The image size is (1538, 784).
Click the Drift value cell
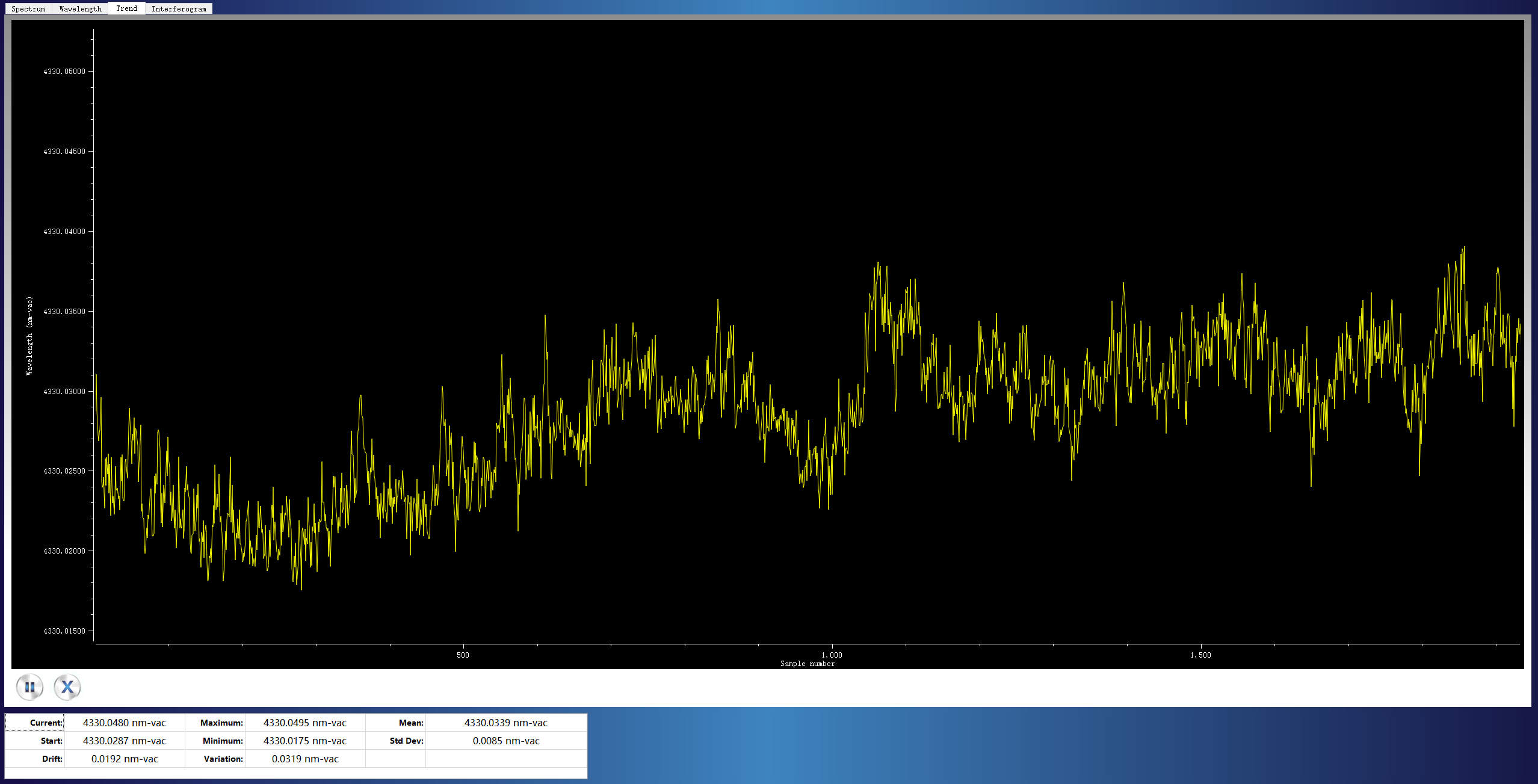tap(125, 759)
